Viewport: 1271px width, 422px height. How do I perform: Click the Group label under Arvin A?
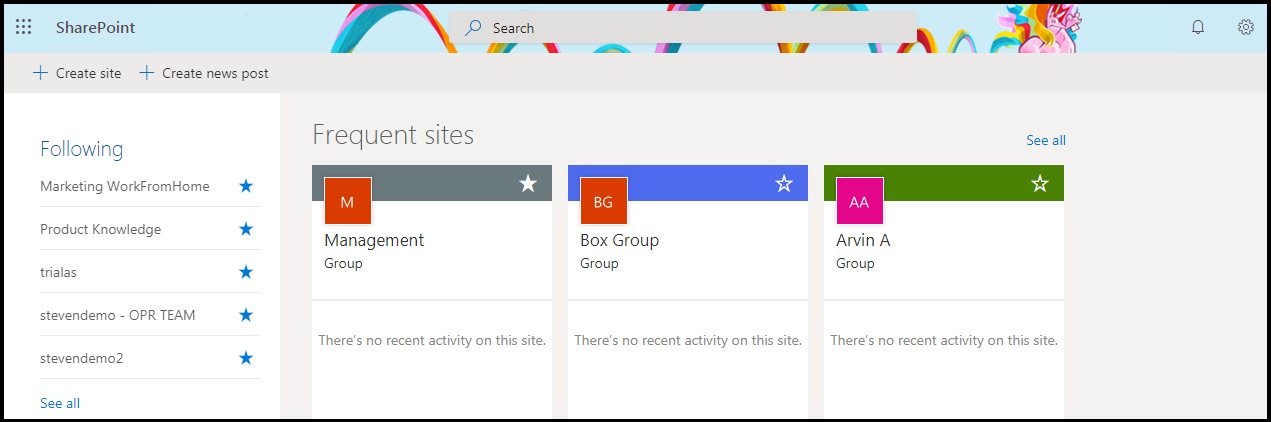click(855, 264)
